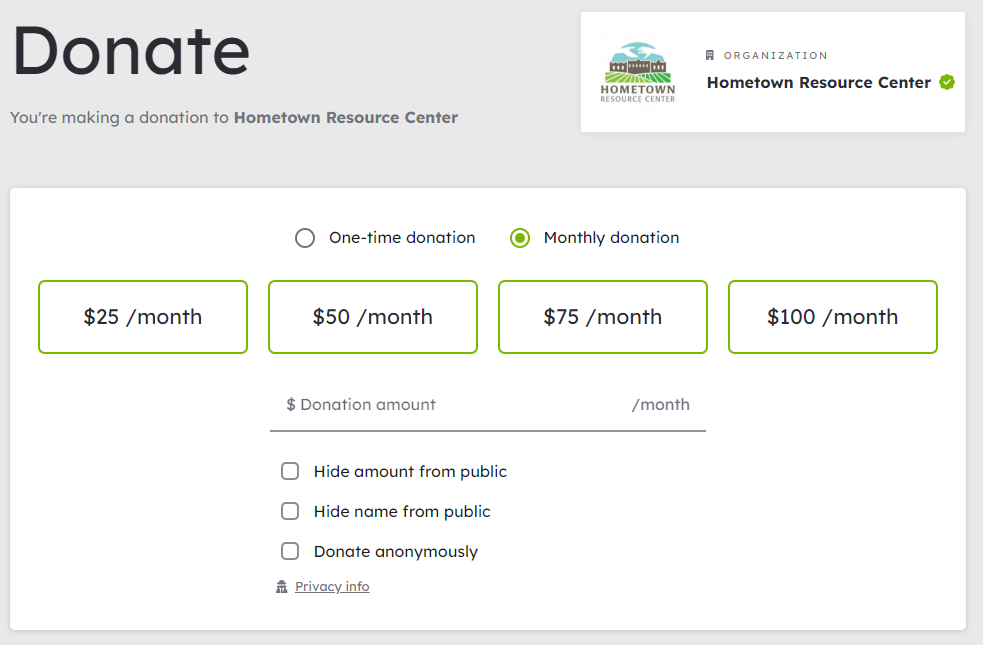Choose the $100 /month amount

pyautogui.click(x=833, y=317)
